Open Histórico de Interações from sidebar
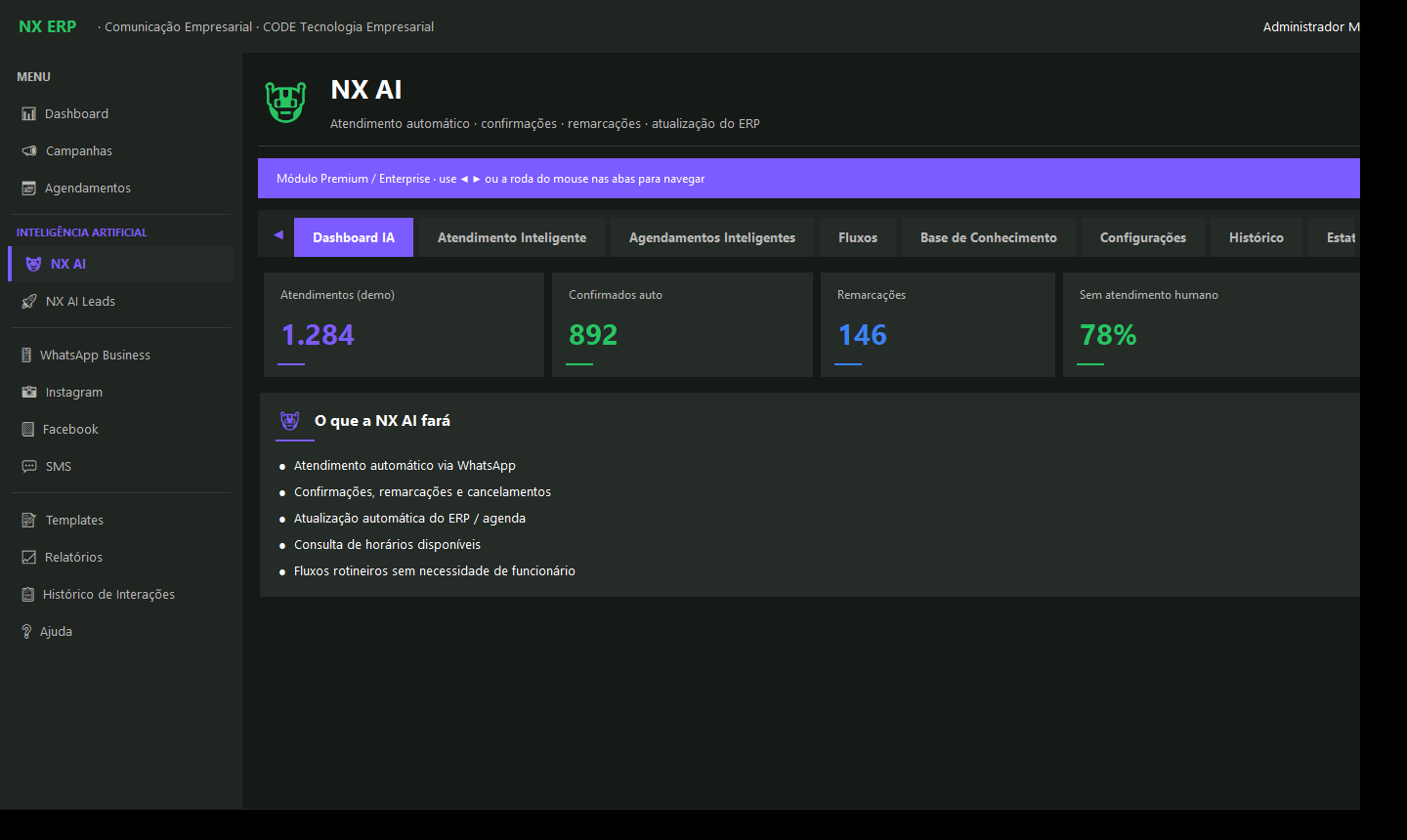The height and width of the screenshot is (840, 1407). 121,595
